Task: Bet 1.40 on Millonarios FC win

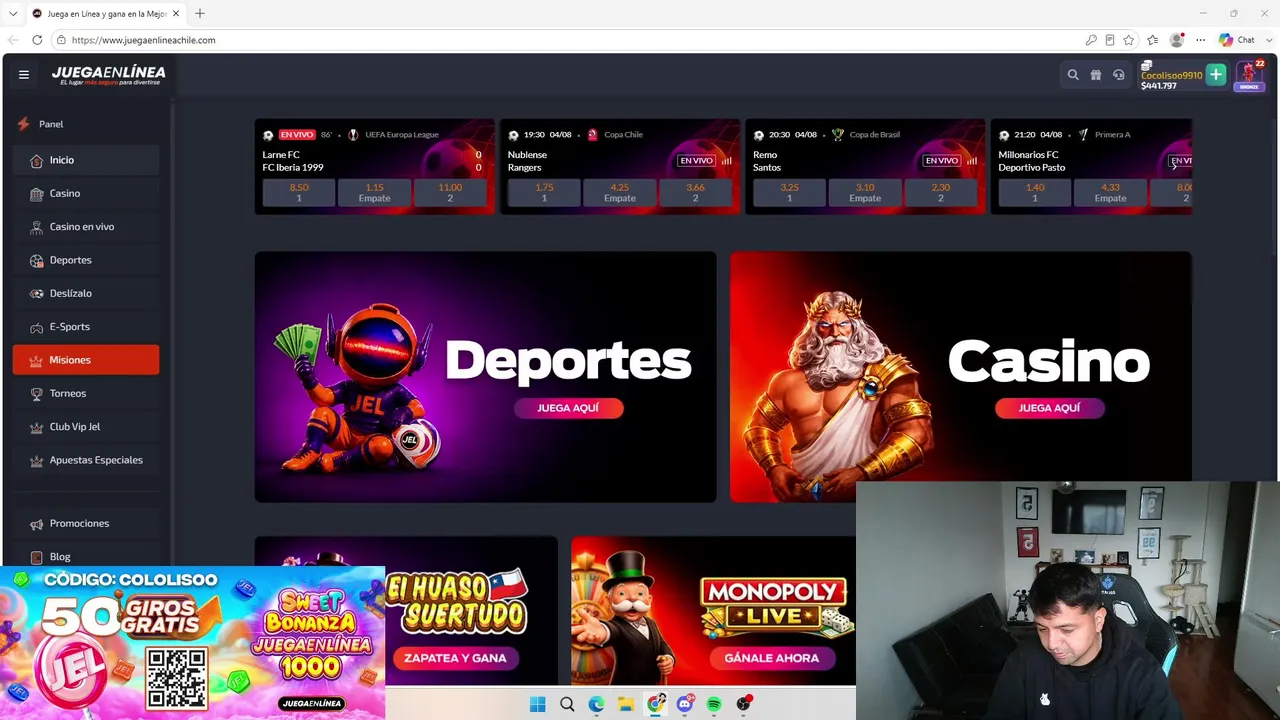Action: [x=1035, y=193]
